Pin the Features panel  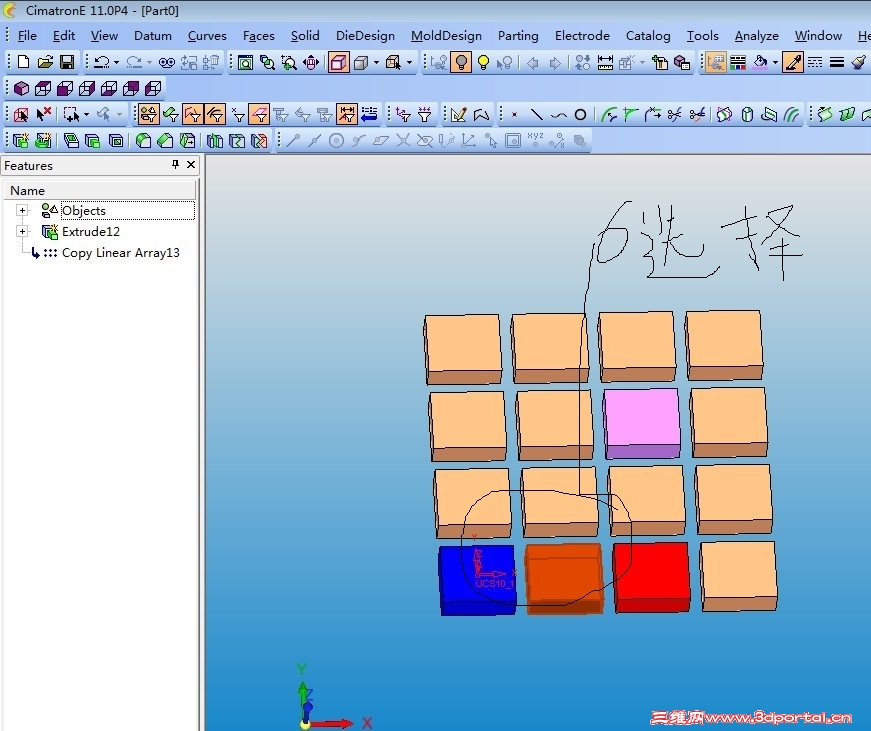pos(176,164)
